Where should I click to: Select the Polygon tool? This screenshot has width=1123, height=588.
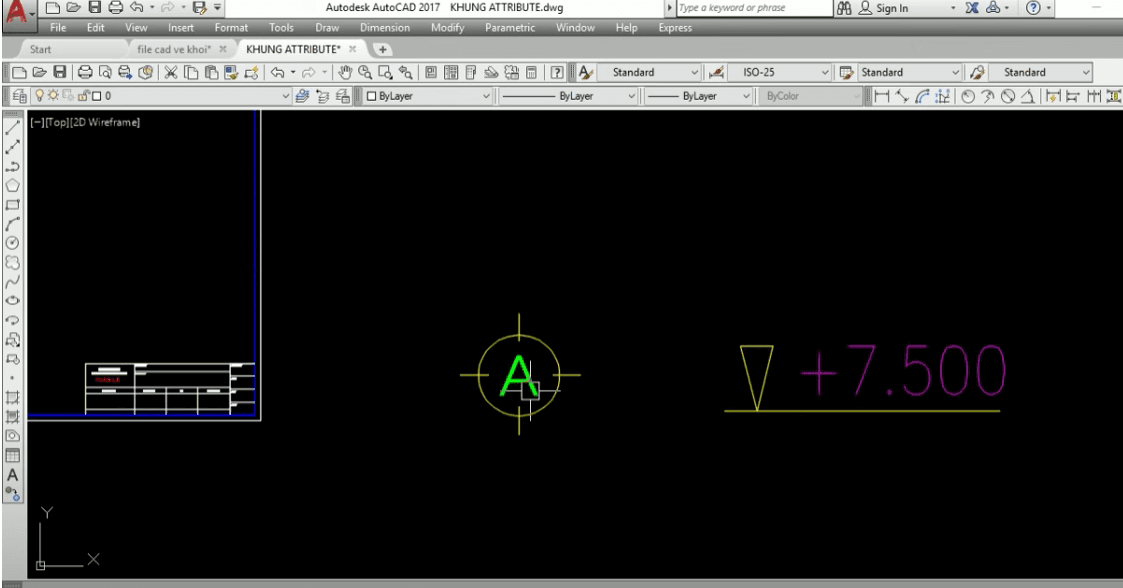(12, 185)
